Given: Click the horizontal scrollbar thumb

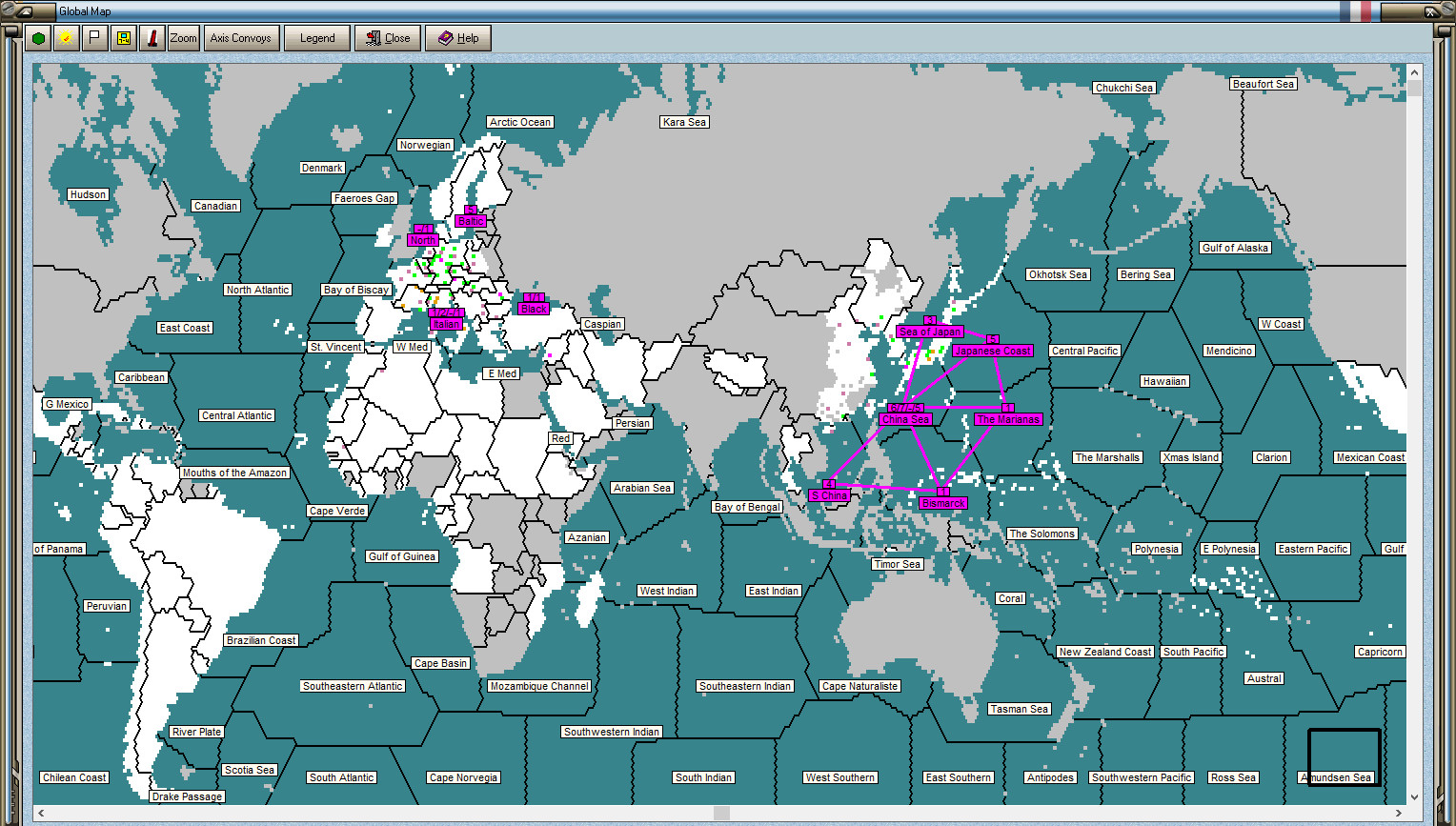Looking at the screenshot, I should pos(719,814).
